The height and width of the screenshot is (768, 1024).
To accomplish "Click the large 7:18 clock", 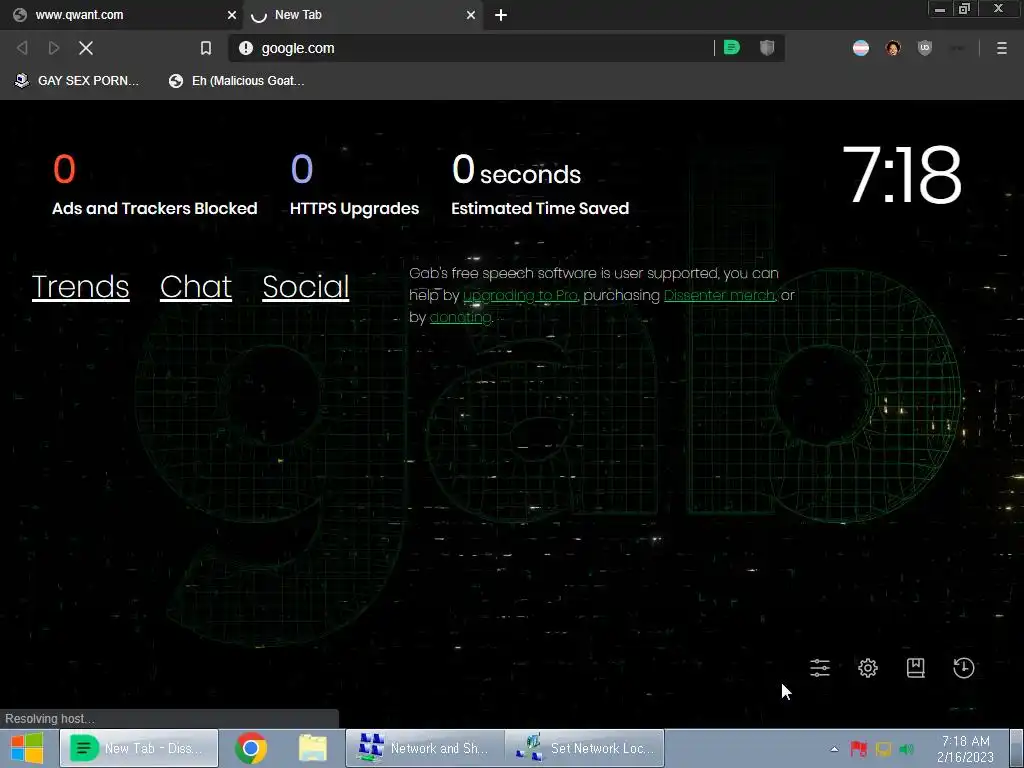I will 903,174.
